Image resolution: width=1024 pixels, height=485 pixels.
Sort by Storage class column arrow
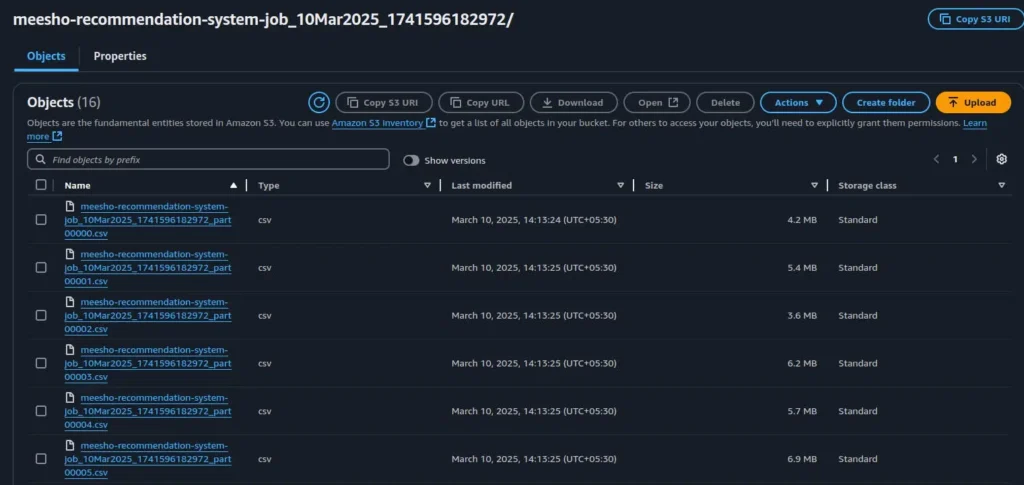tap(1002, 185)
